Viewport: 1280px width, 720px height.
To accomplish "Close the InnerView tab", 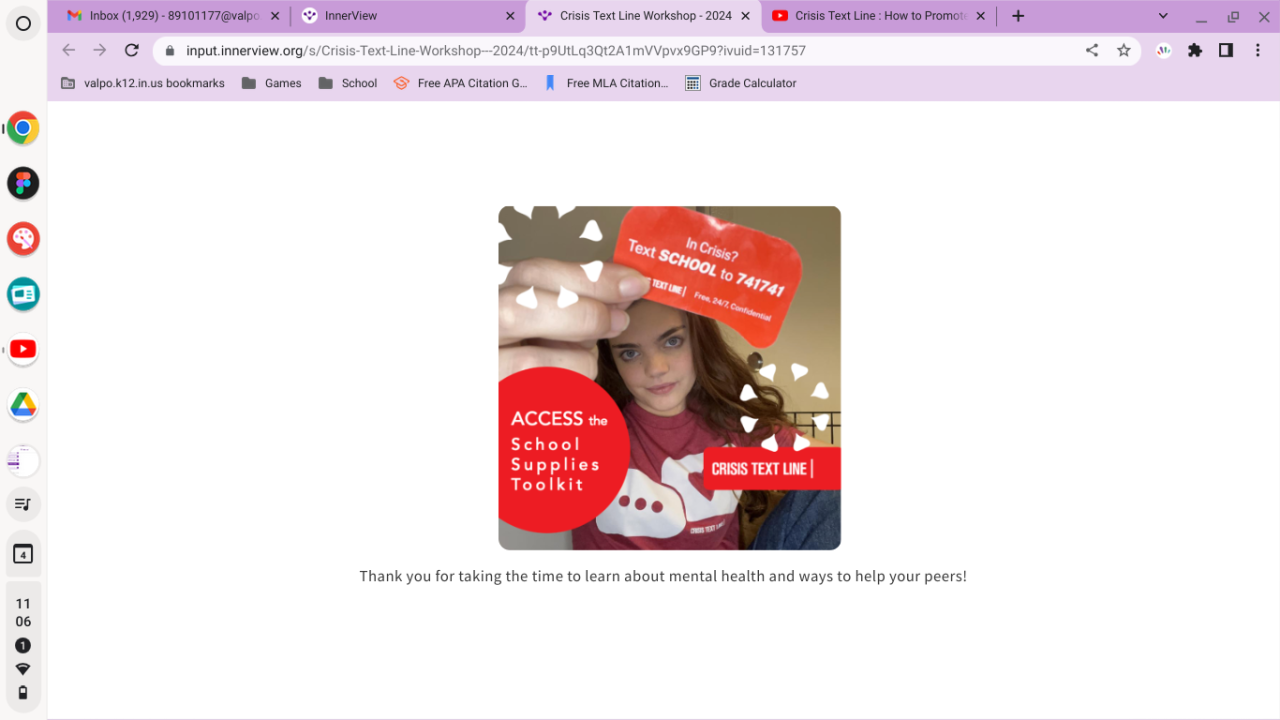I will pyautogui.click(x=510, y=16).
